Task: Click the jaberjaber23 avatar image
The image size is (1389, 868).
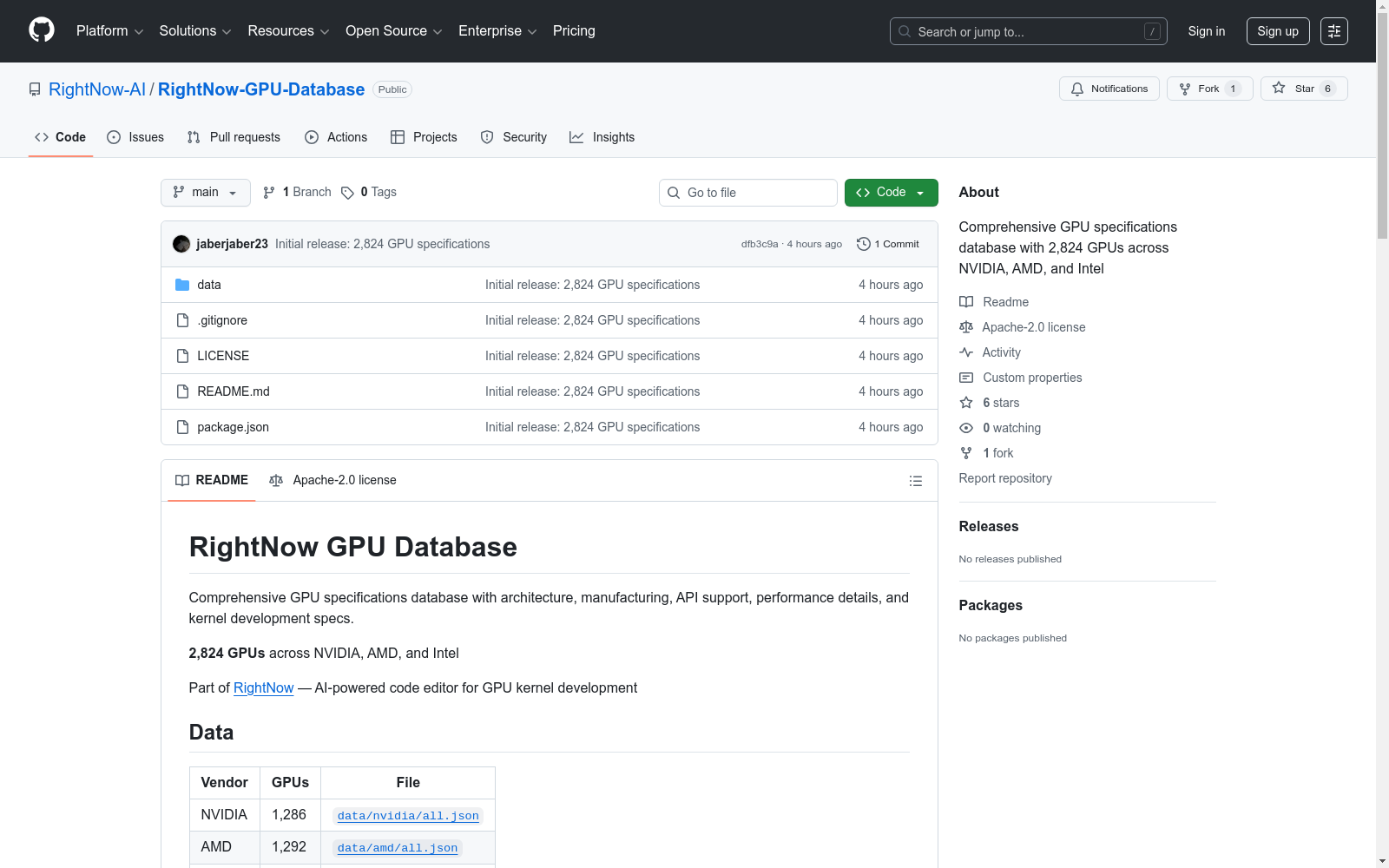Action: click(x=181, y=244)
